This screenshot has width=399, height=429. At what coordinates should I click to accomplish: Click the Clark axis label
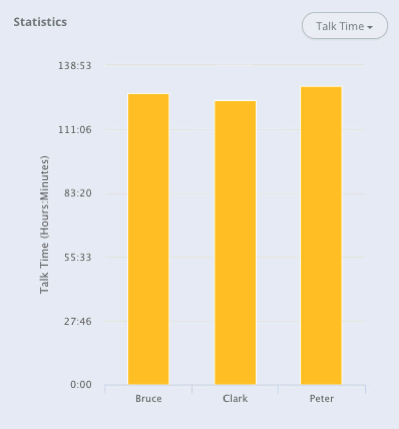pos(235,399)
